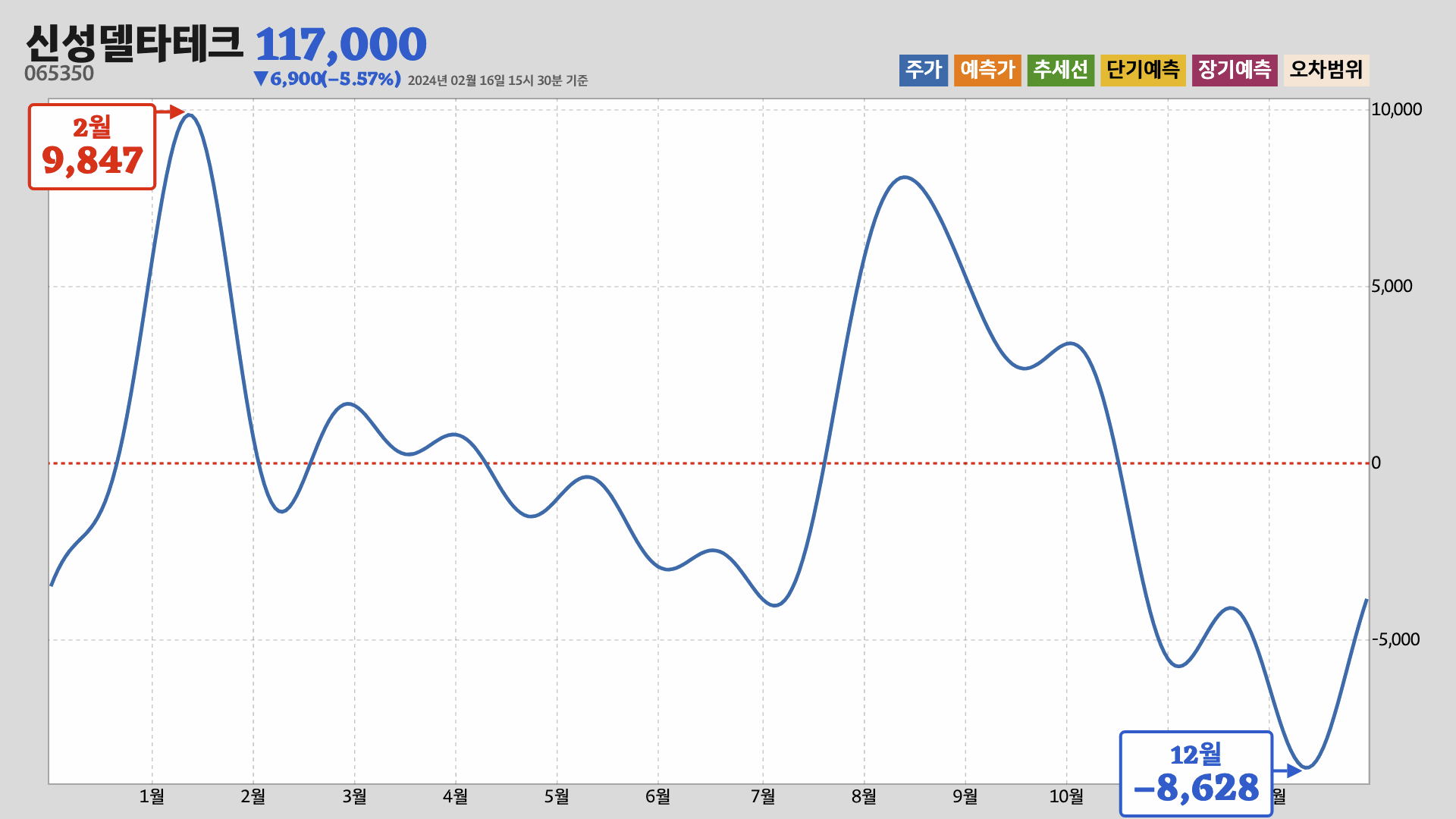1456x819 pixels.
Task: Click the 1월 x-axis label
Action: click(x=152, y=796)
